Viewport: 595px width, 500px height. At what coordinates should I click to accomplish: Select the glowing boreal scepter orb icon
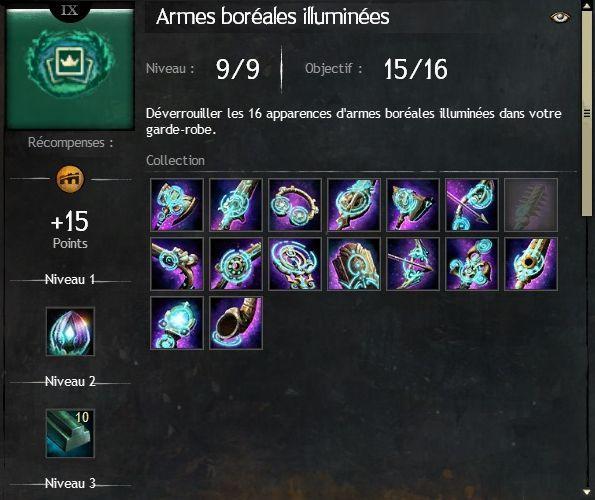(177, 323)
